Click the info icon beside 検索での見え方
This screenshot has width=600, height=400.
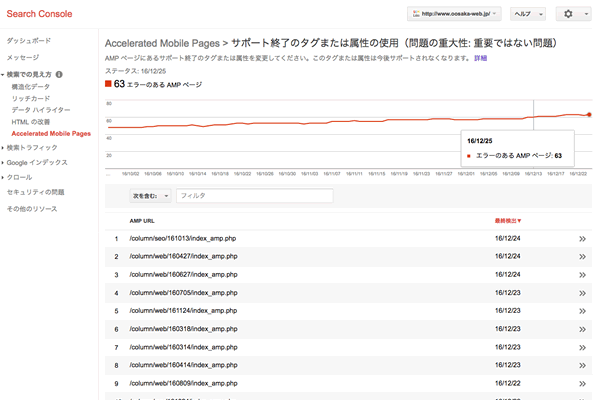59,74
